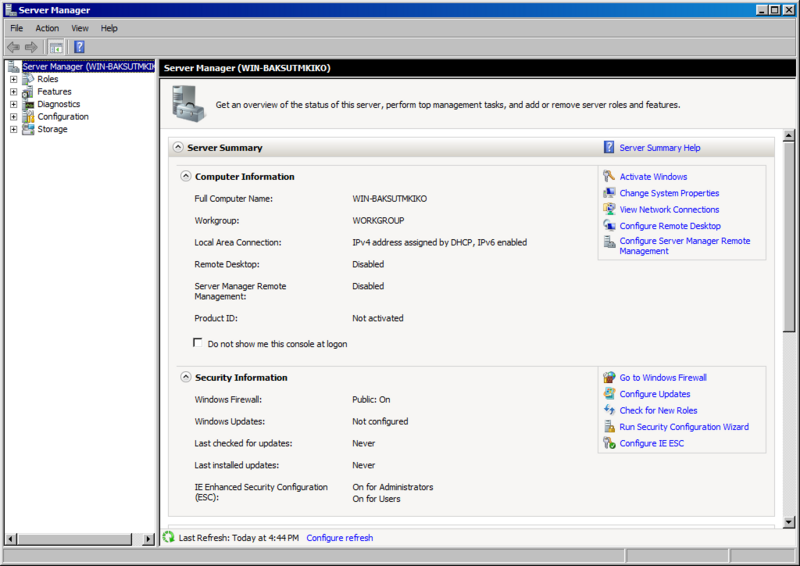Select Storage in the console tree
800x566 pixels.
(52, 129)
